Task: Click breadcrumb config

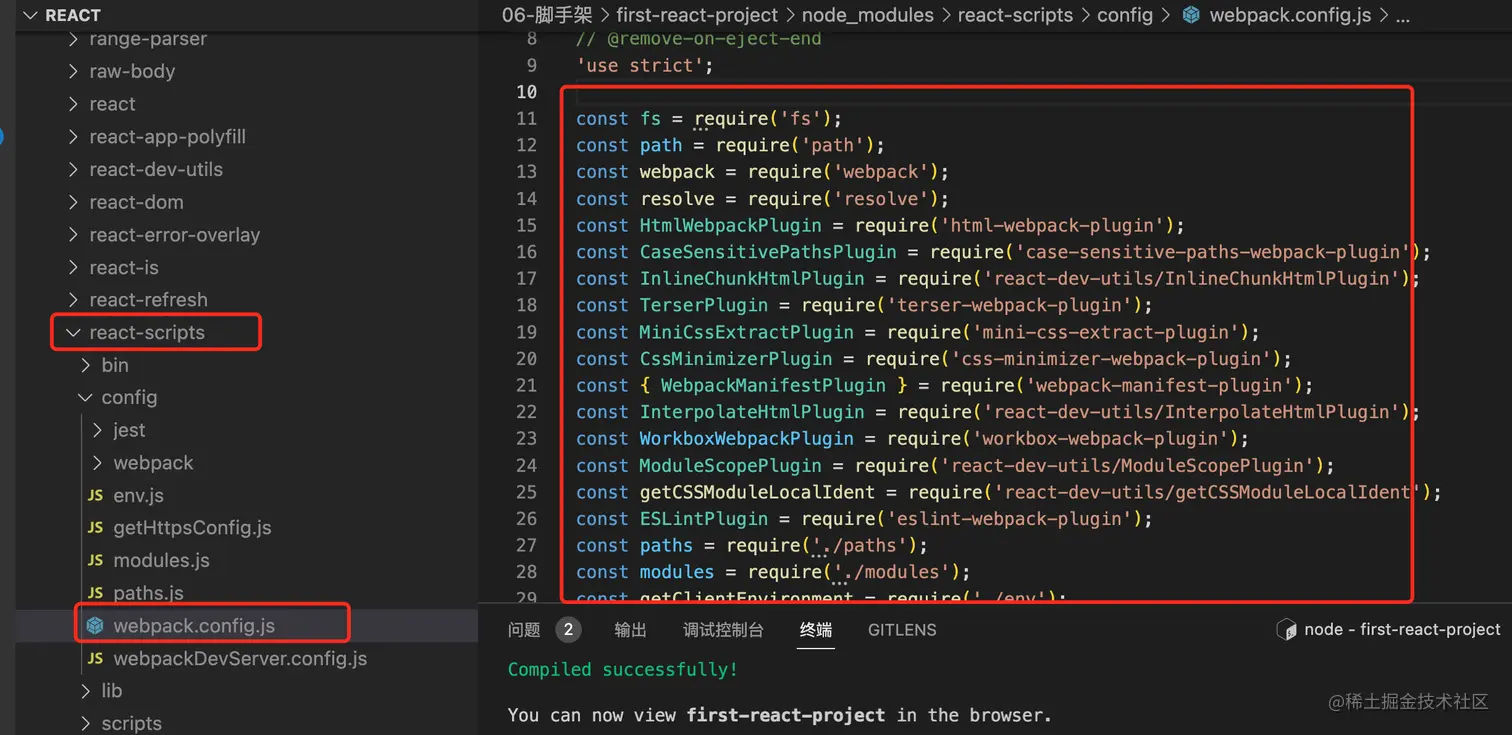Action: click(x=1125, y=15)
